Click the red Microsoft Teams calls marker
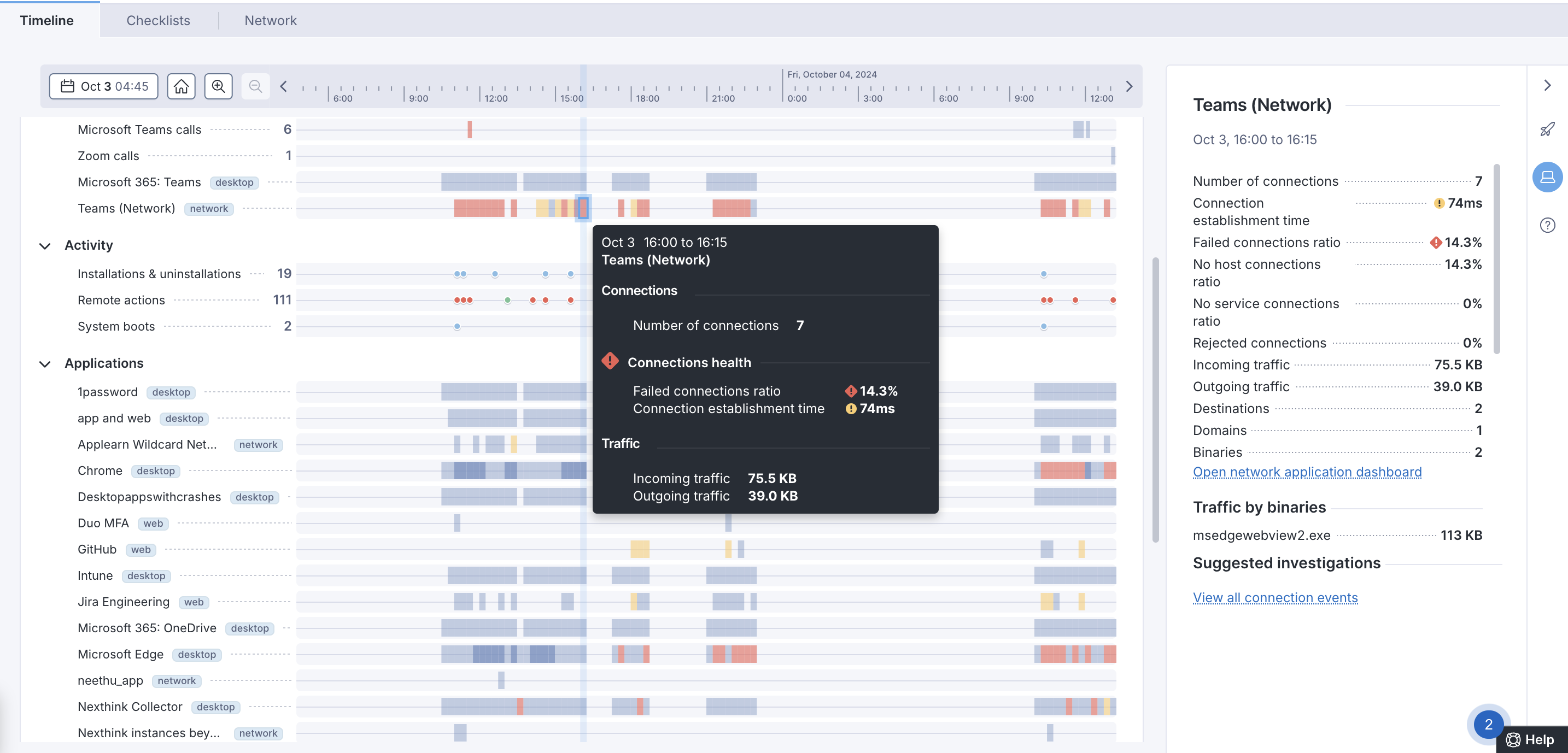 point(469,130)
